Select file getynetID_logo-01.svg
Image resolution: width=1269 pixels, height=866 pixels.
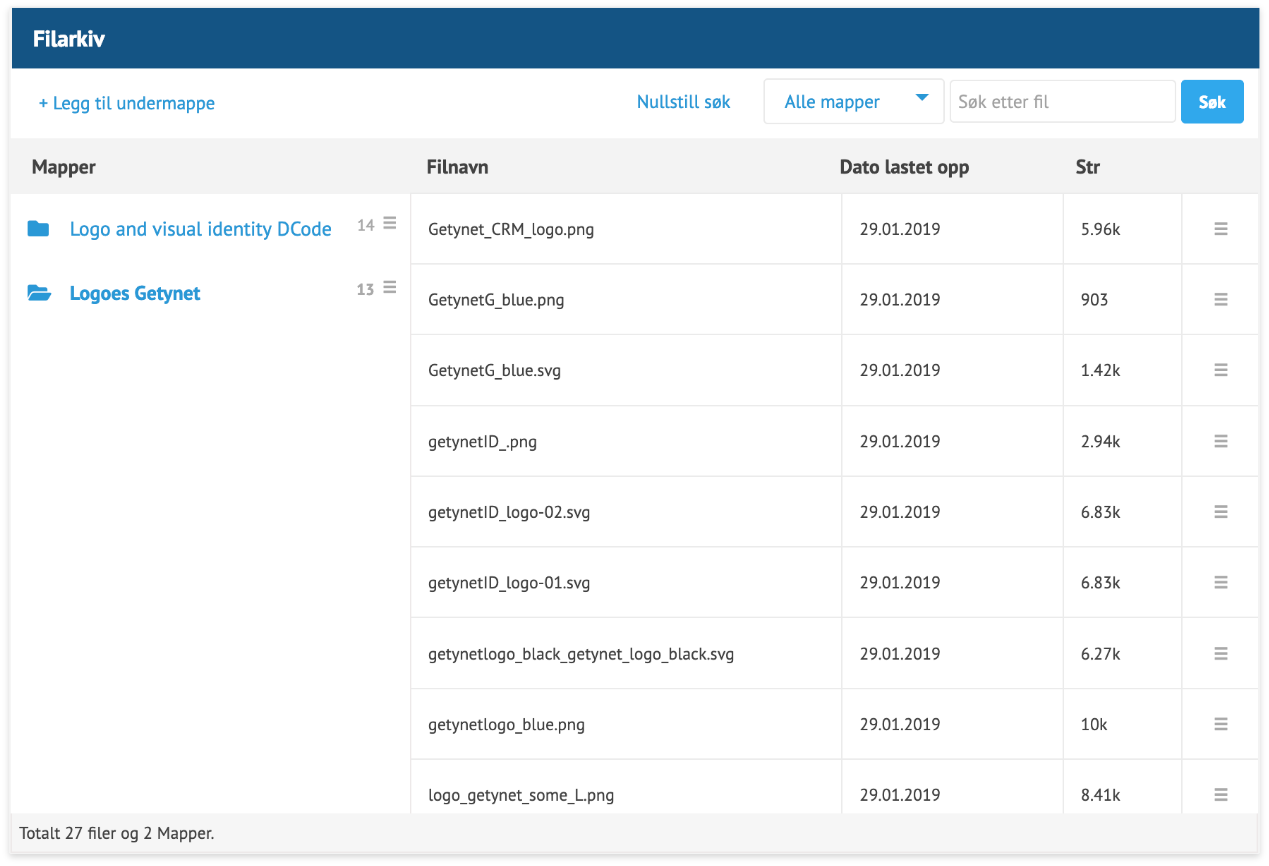(x=509, y=582)
